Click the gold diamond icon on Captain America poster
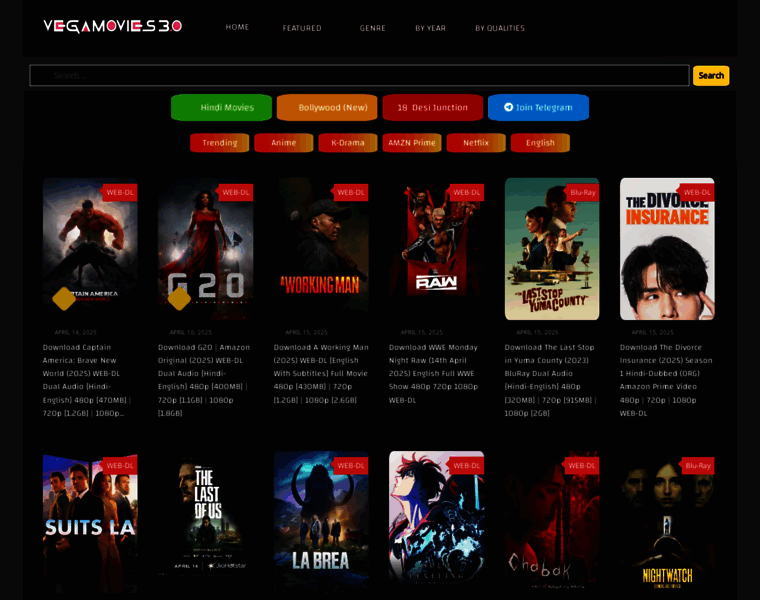This screenshot has height=600, width=760. pos(64,299)
